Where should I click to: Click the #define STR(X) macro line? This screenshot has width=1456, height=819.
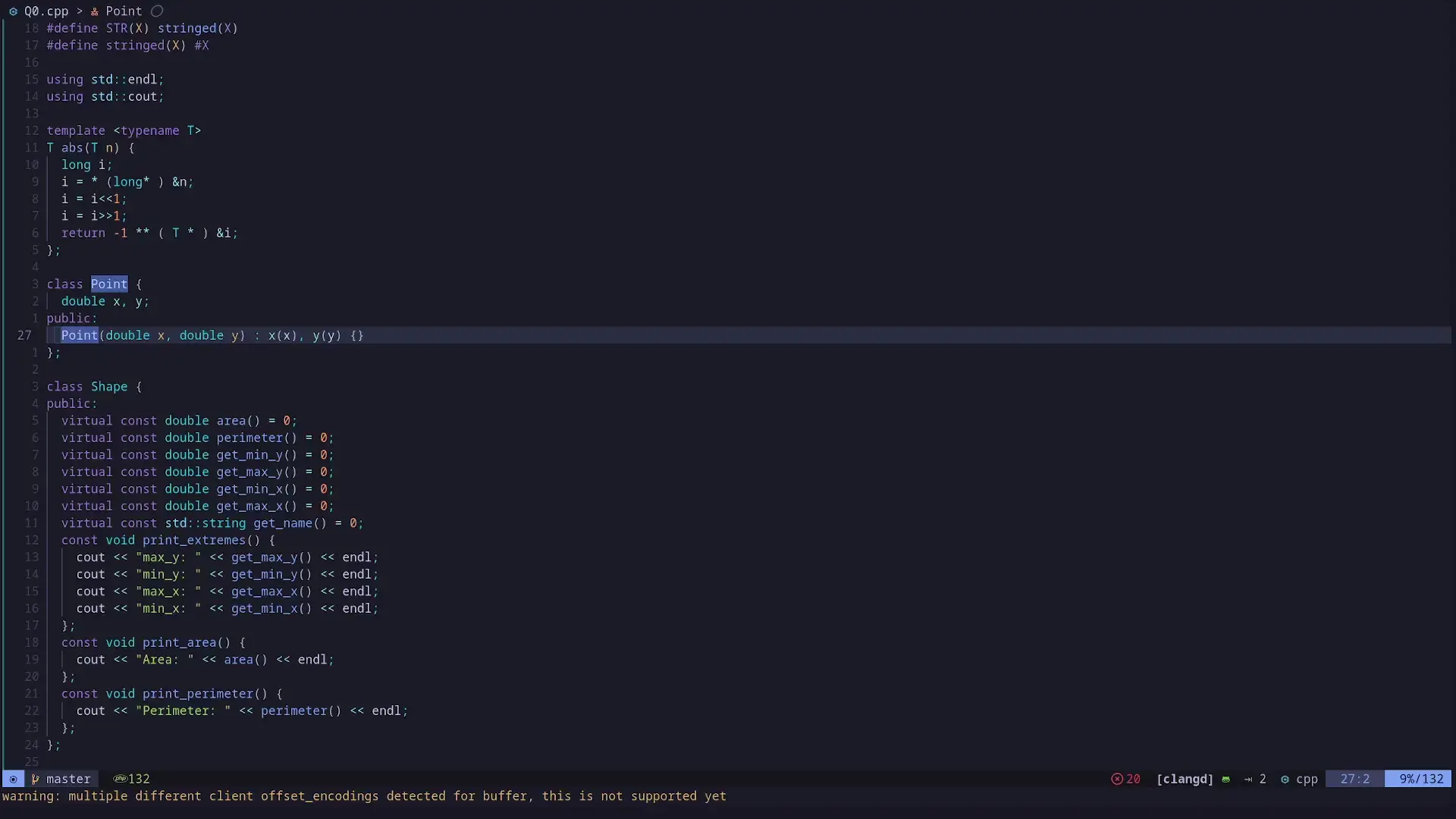(143, 28)
